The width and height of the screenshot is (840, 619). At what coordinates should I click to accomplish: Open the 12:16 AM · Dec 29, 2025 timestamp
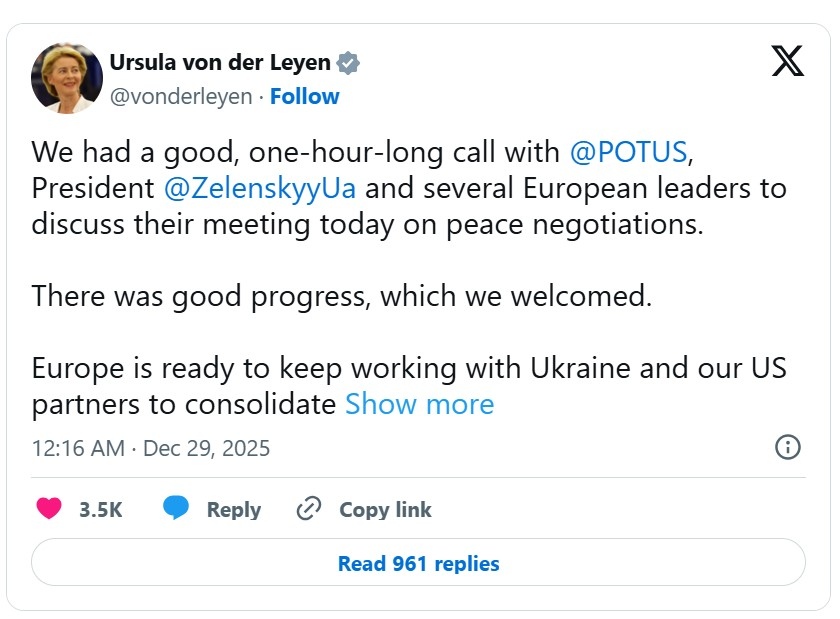point(151,447)
